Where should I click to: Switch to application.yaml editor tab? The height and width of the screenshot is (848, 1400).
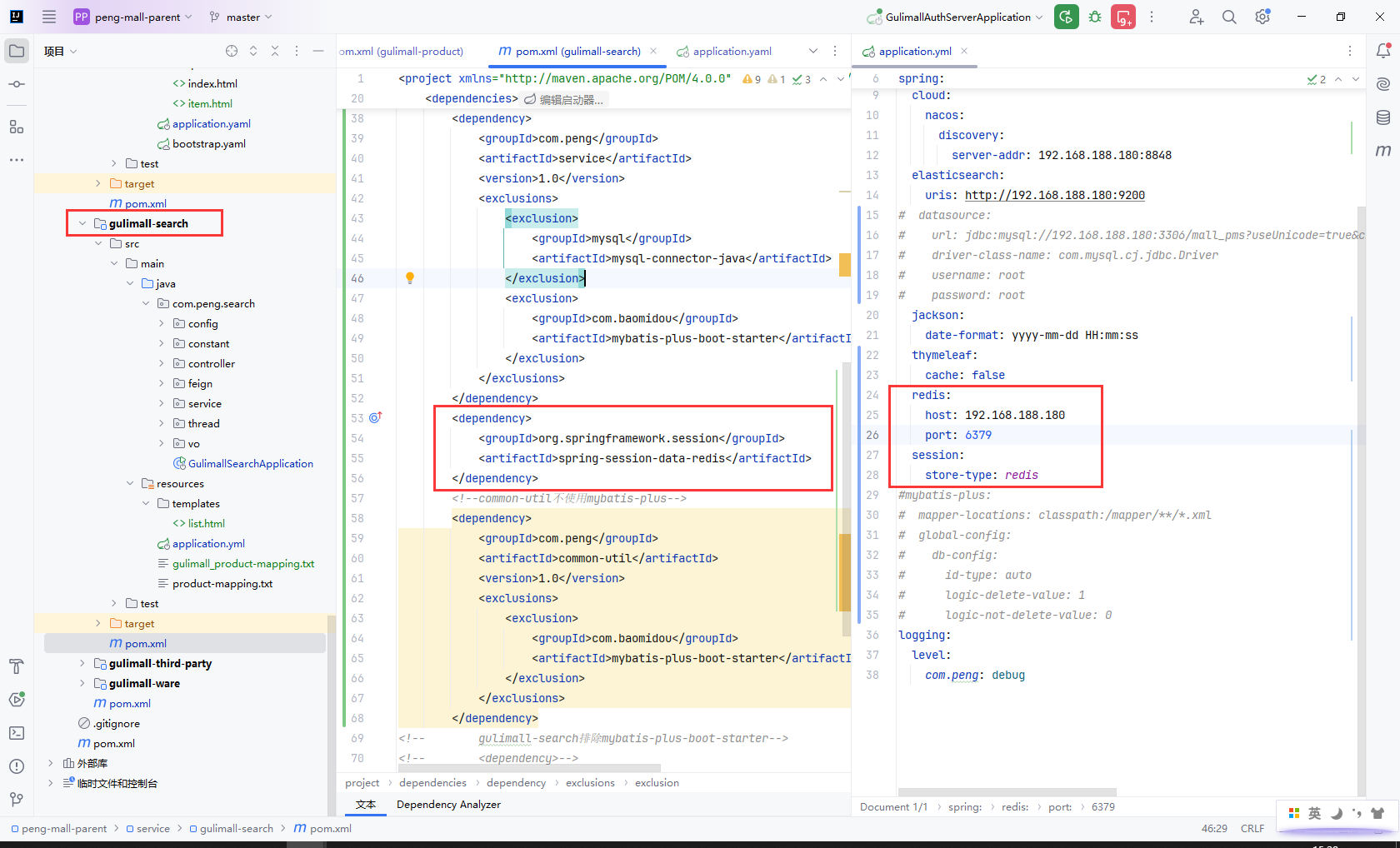[x=724, y=51]
